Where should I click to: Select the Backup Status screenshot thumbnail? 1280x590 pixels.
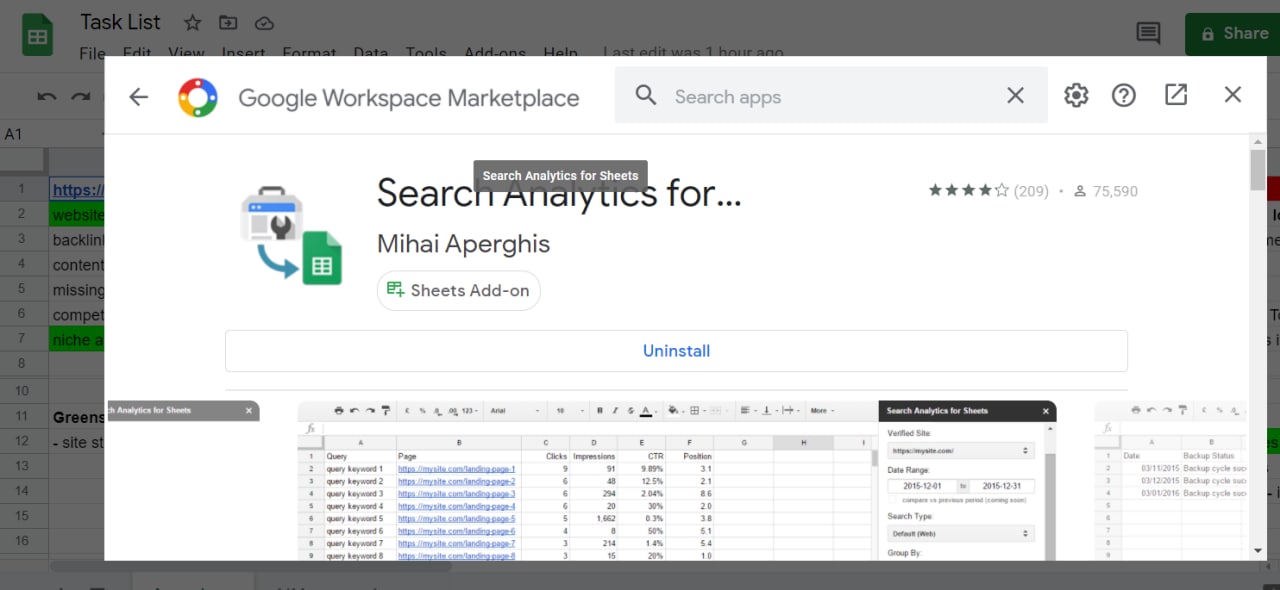(1171, 480)
